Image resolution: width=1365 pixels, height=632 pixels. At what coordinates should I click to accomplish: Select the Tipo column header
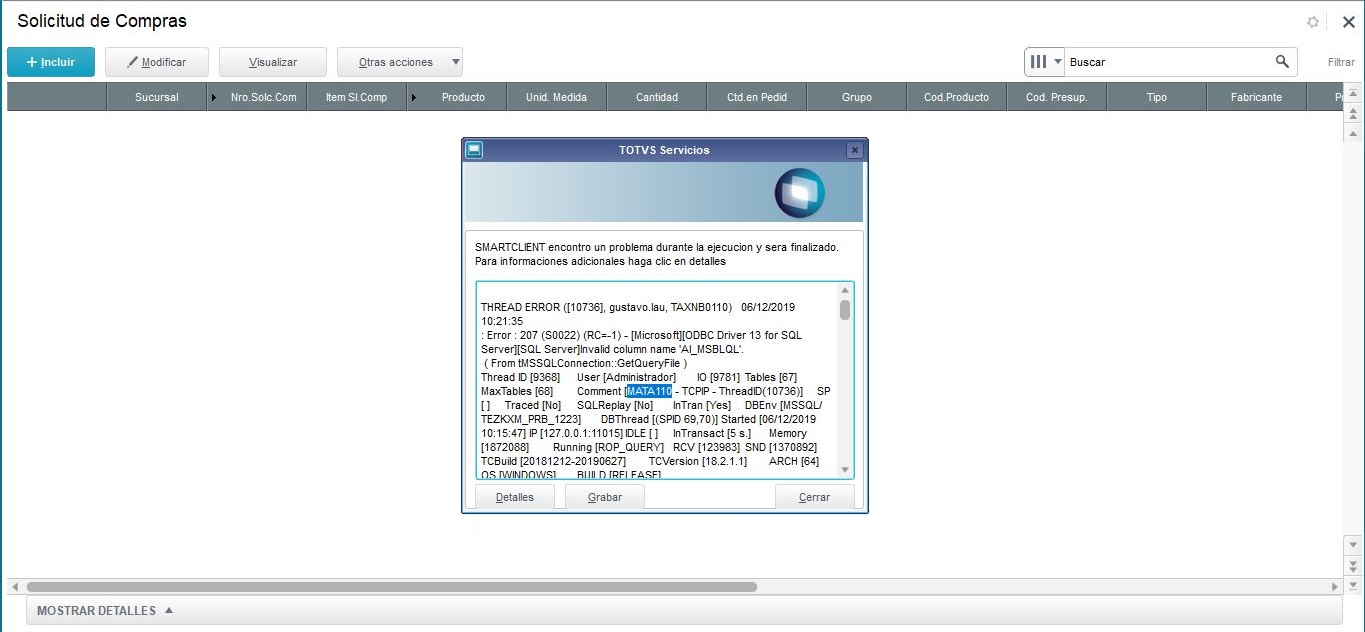[1156, 97]
